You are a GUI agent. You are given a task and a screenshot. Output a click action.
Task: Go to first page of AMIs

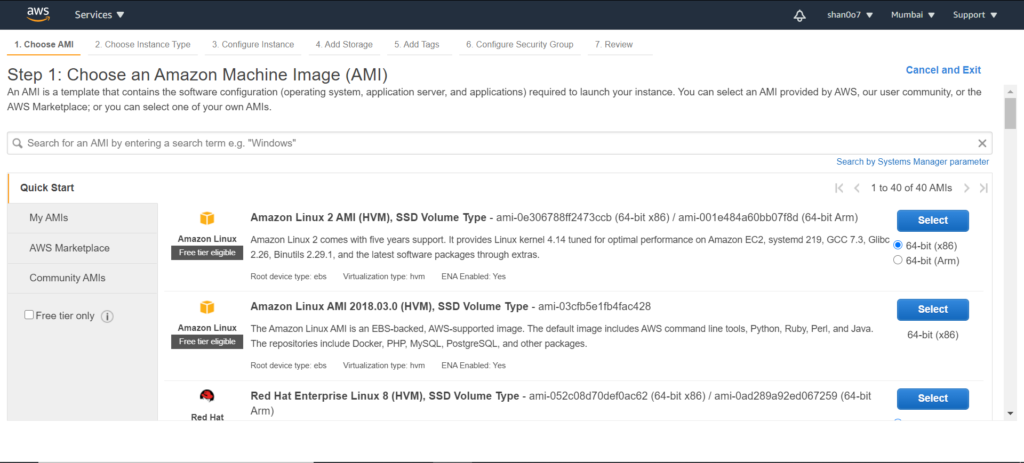pos(840,188)
